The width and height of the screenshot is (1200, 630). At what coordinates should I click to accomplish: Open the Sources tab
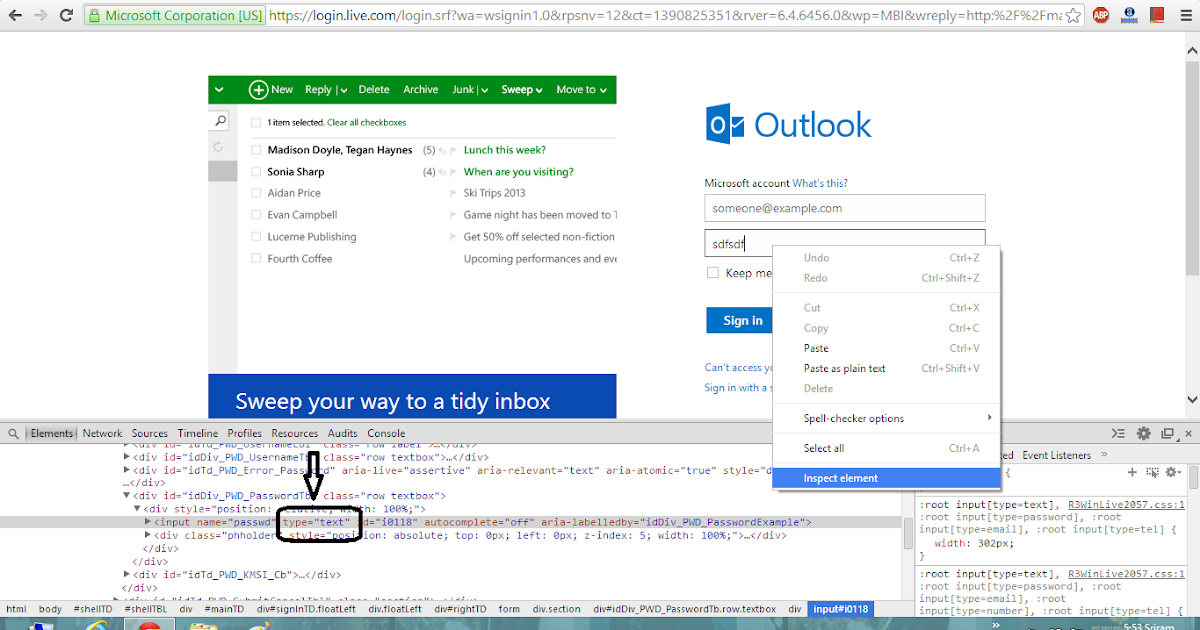click(150, 434)
